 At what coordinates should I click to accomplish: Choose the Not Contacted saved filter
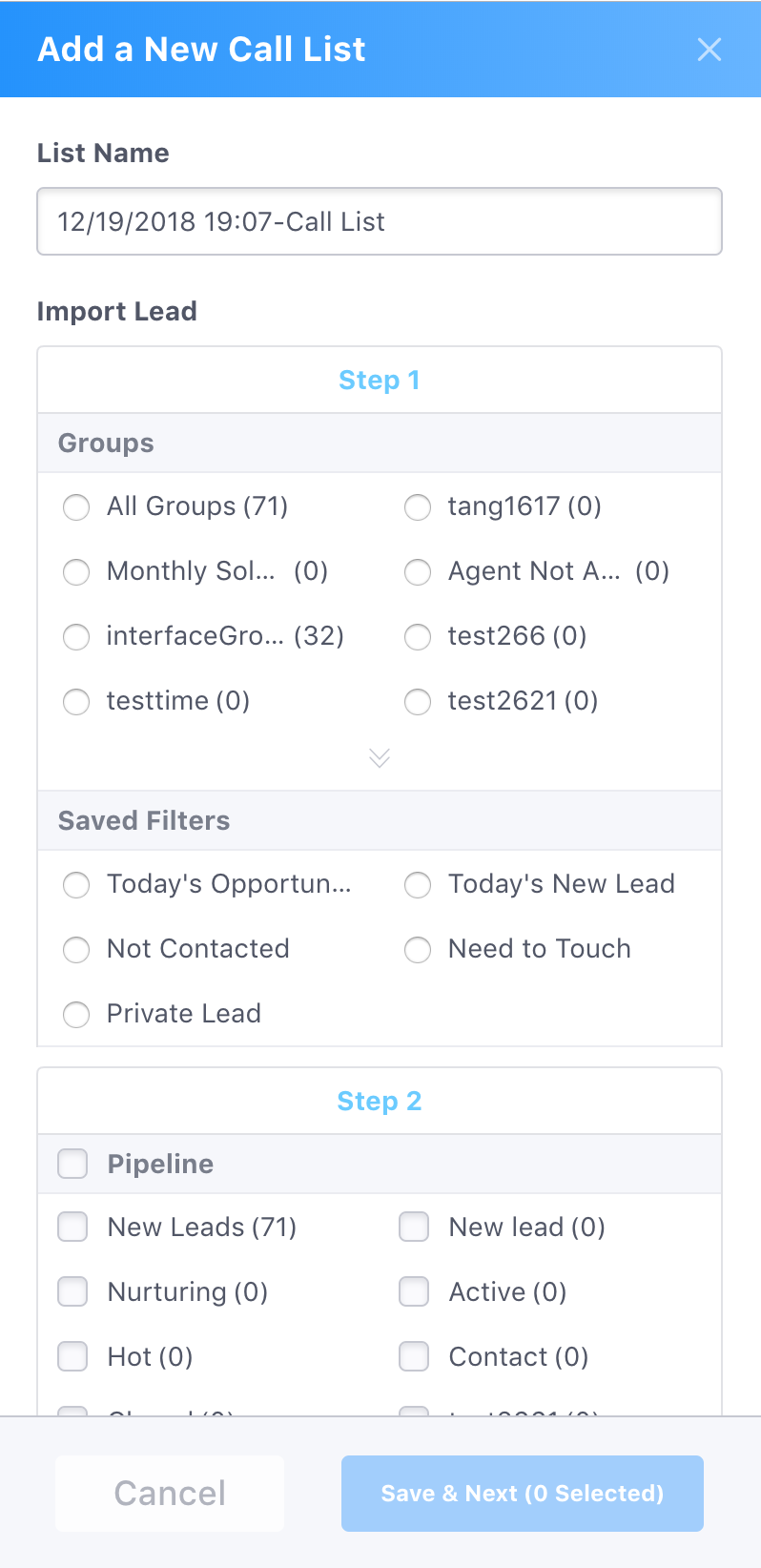tap(76, 950)
